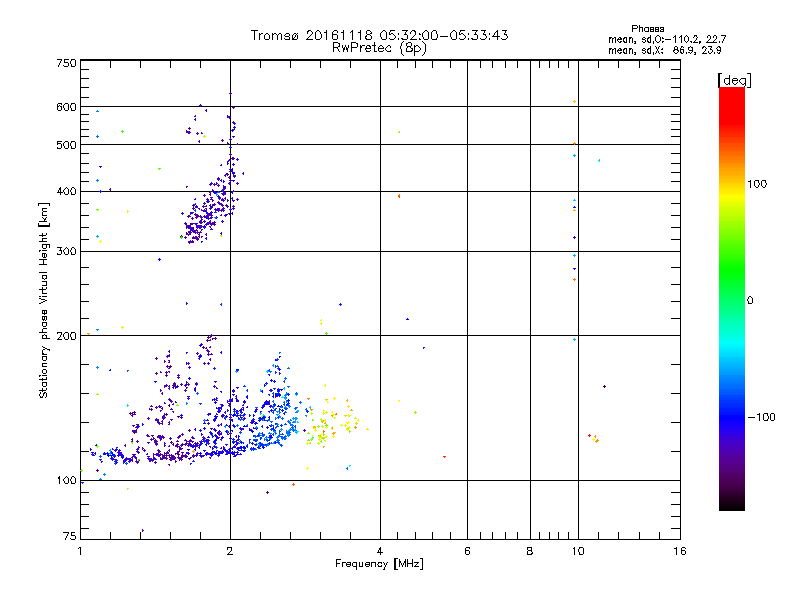Click the dark point right of 10 MHz near 150 km
Viewport: 800px width, 600px height.
tap(605, 386)
